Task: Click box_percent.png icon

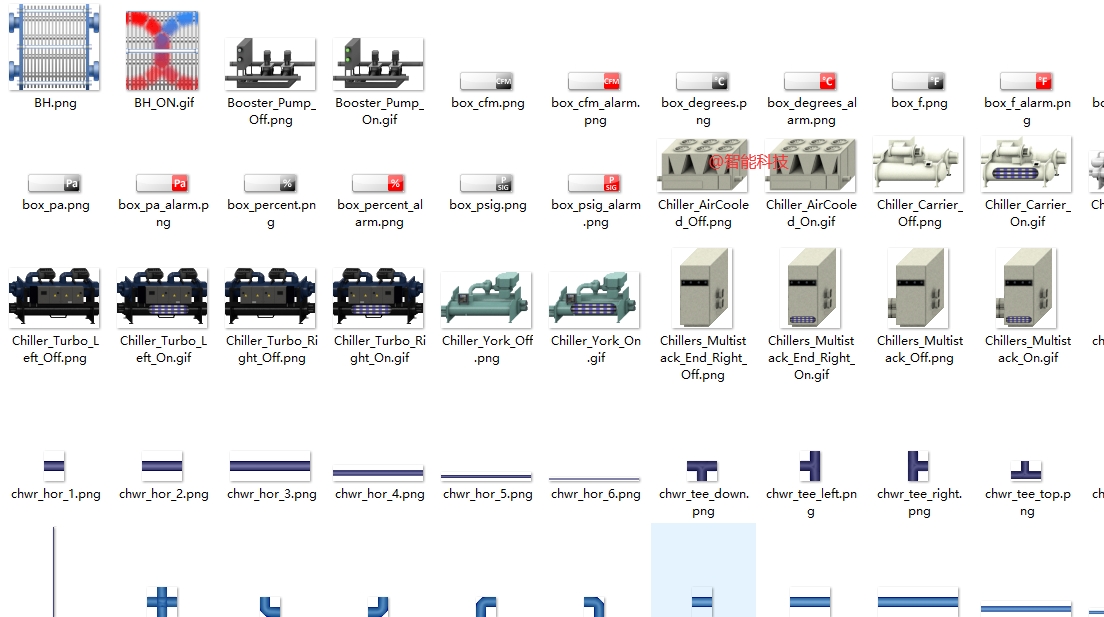Action: 270,184
